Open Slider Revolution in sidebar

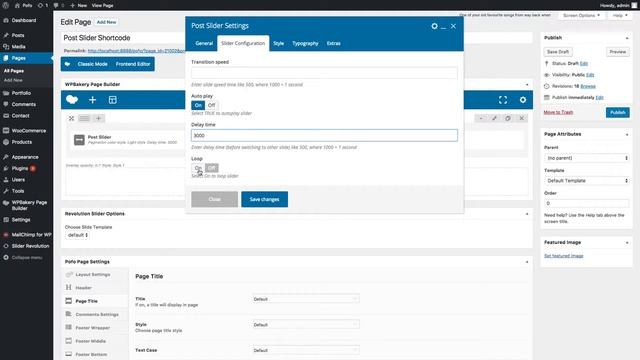(x=30, y=246)
